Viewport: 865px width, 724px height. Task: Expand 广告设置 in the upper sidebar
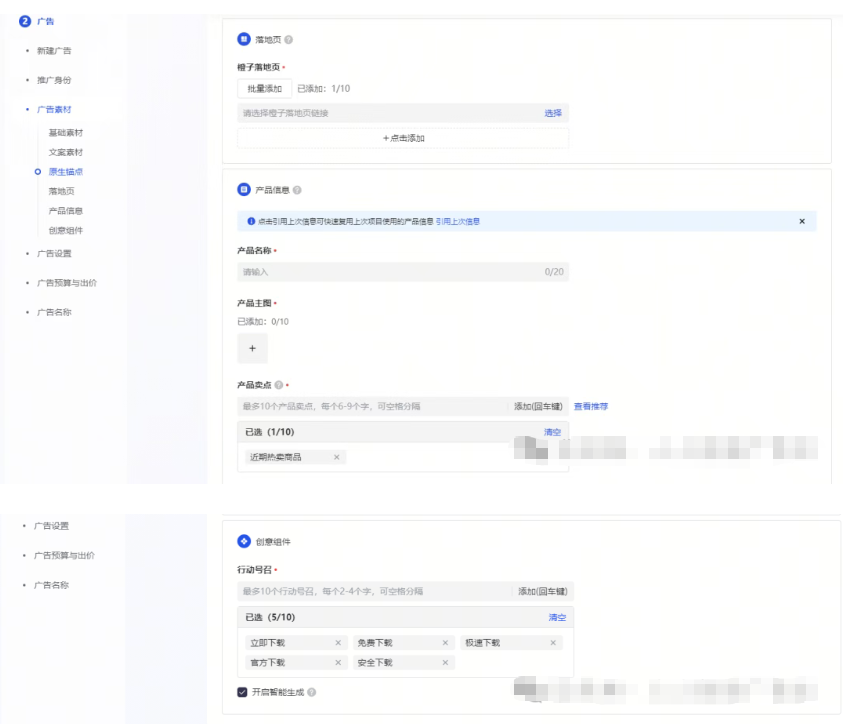54,253
